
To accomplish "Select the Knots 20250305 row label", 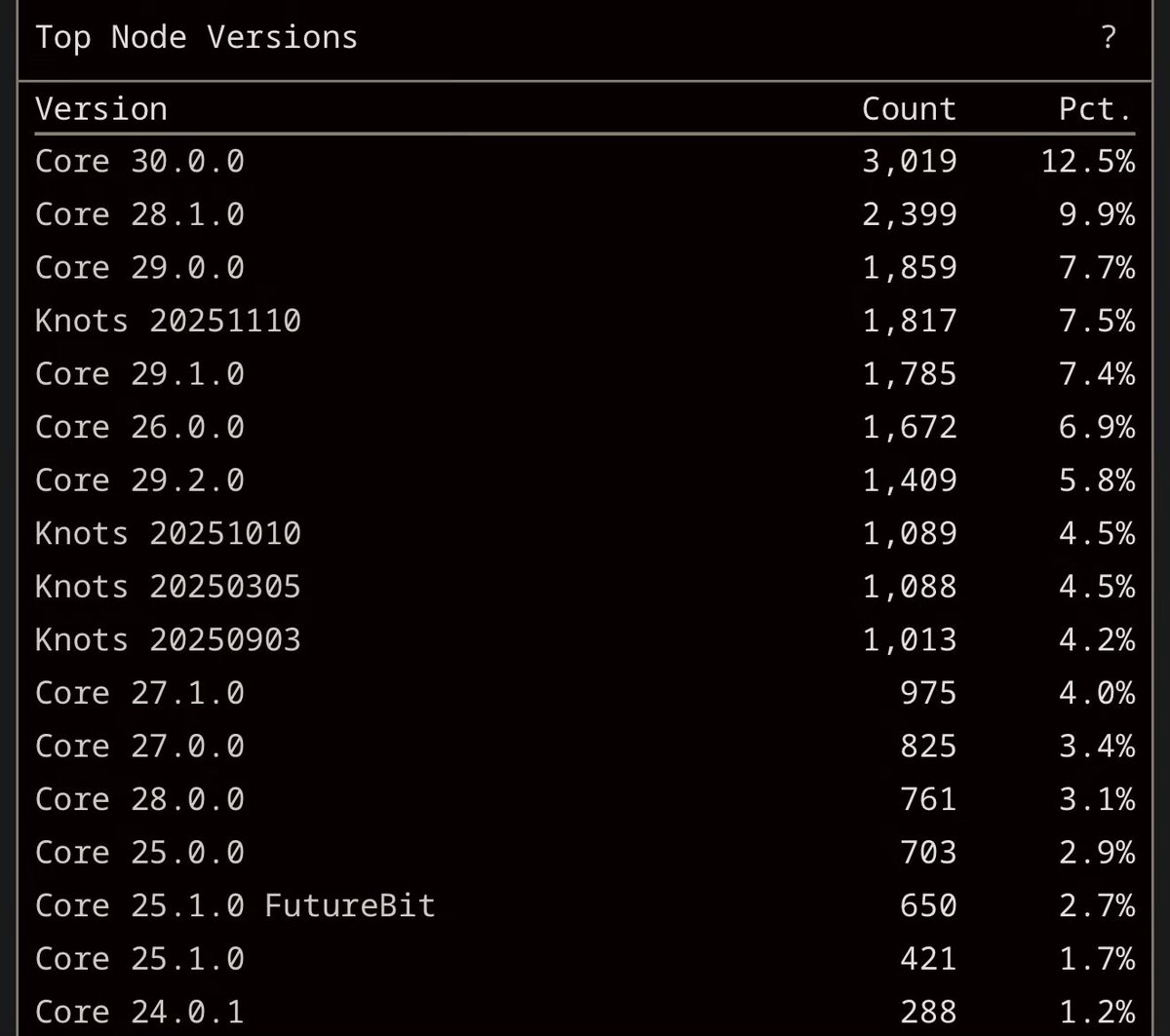I will (168, 587).
